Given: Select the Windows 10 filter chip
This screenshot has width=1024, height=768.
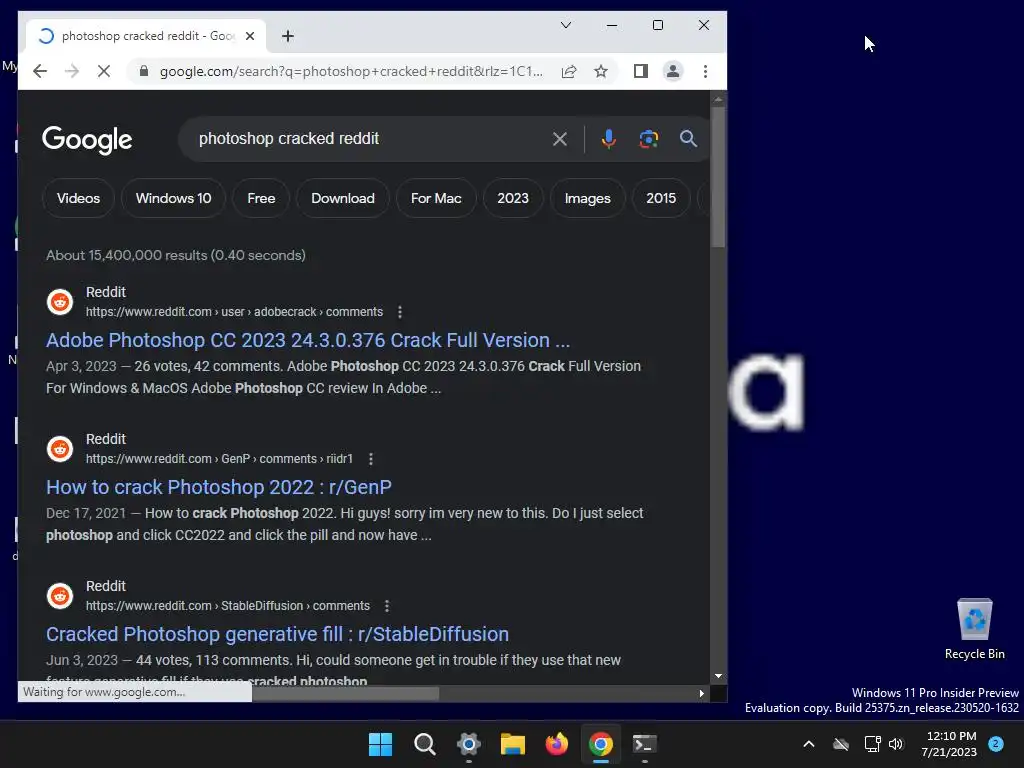Looking at the screenshot, I should (174, 198).
